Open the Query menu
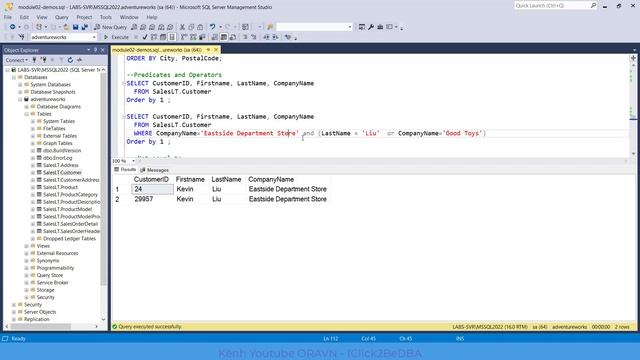 coord(62,17)
